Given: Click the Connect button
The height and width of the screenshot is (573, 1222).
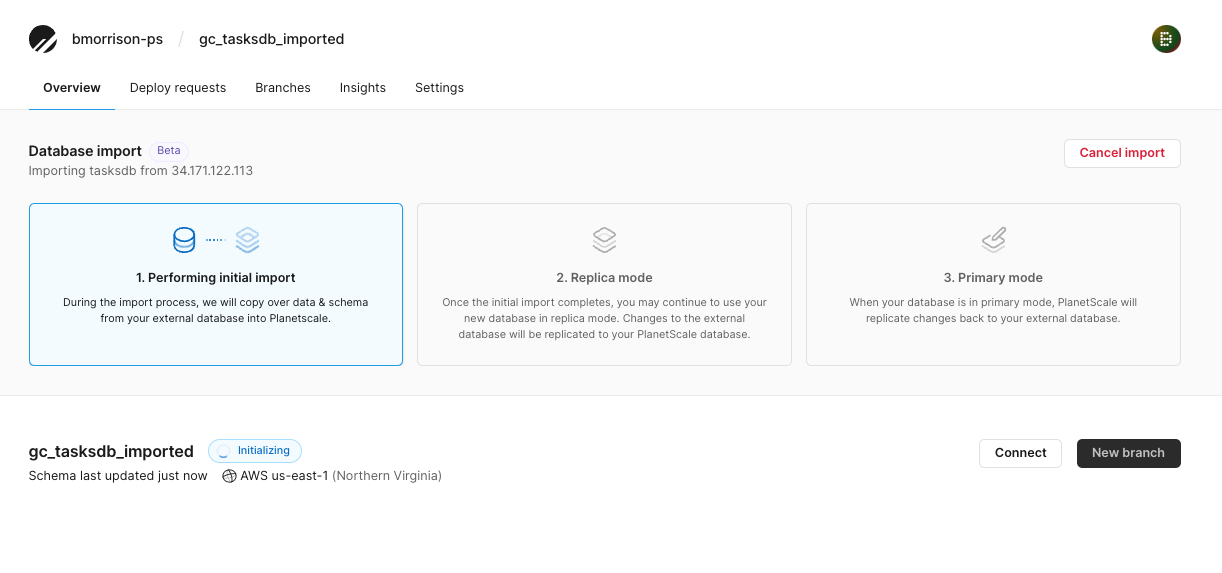Looking at the screenshot, I should (x=1020, y=453).
